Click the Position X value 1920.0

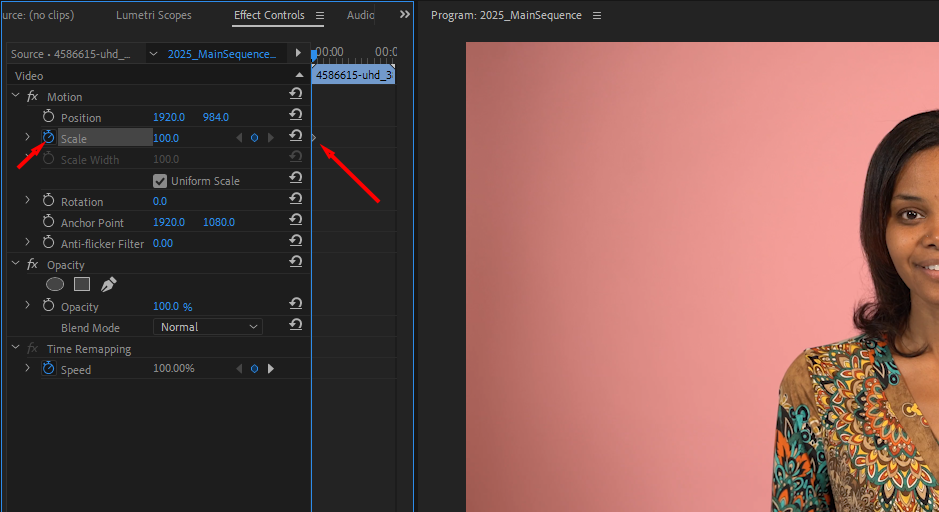coord(169,117)
